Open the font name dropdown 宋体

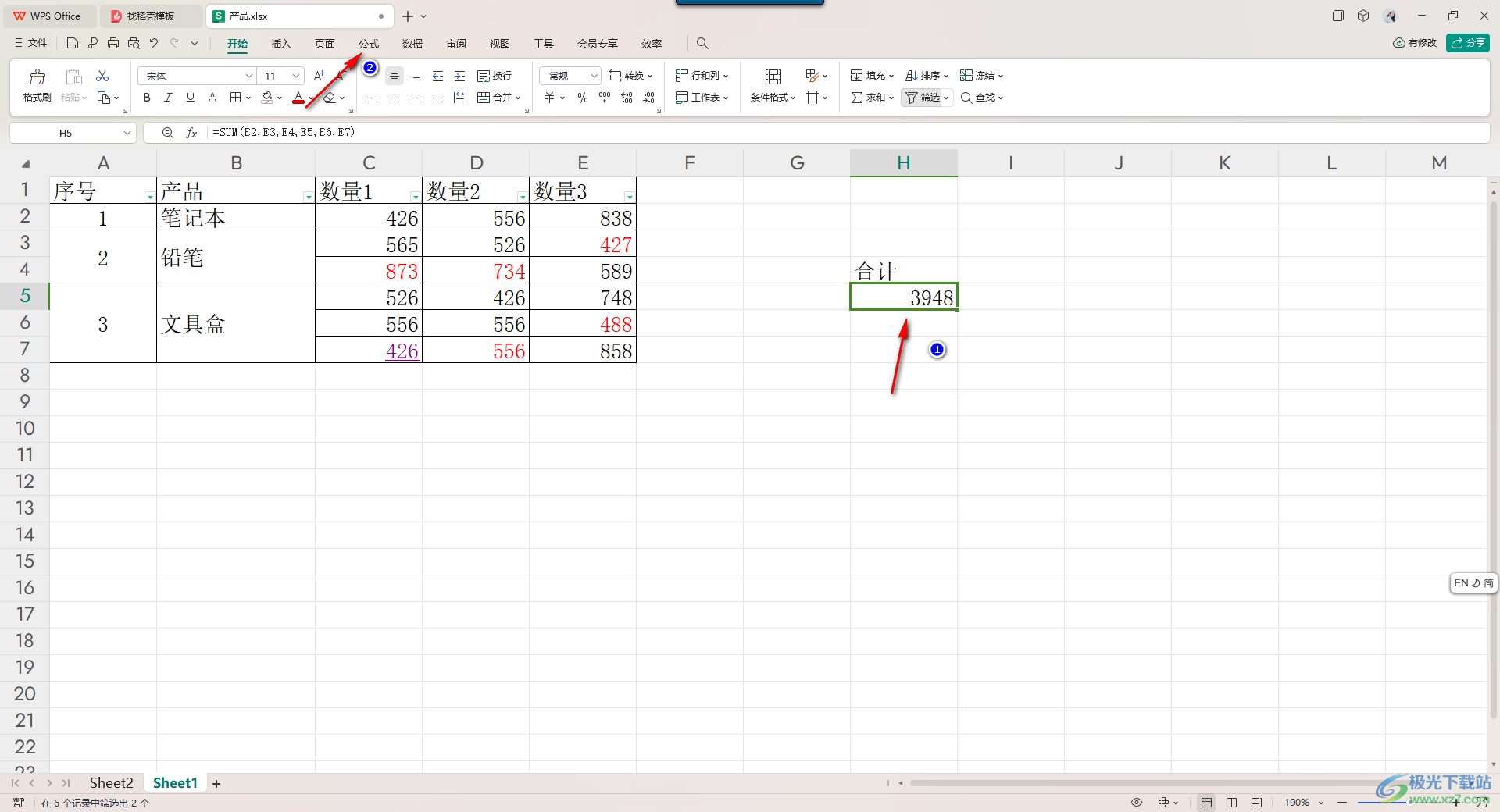click(249, 76)
